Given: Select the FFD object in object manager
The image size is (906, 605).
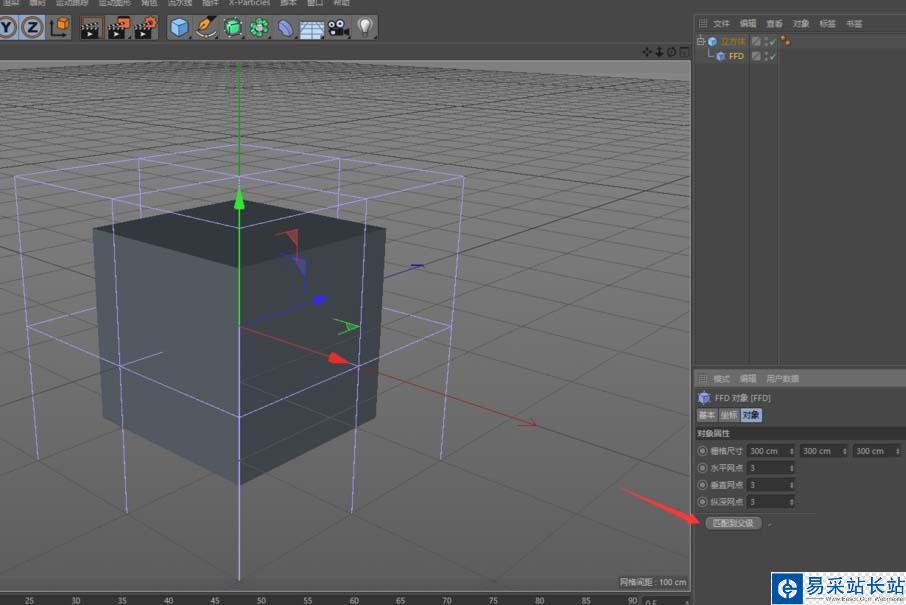Looking at the screenshot, I should tap(735, 56).
